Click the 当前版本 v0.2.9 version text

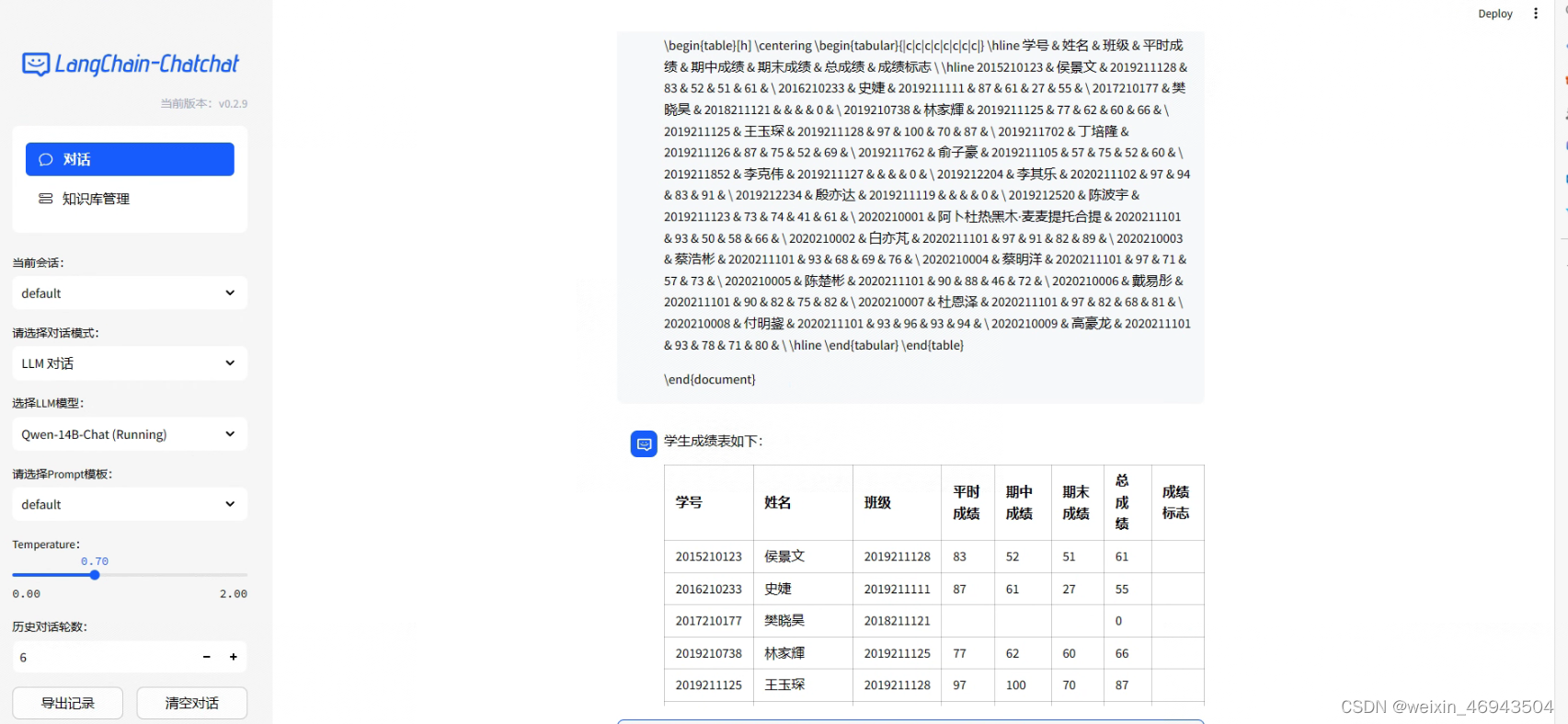click(204, 104)
